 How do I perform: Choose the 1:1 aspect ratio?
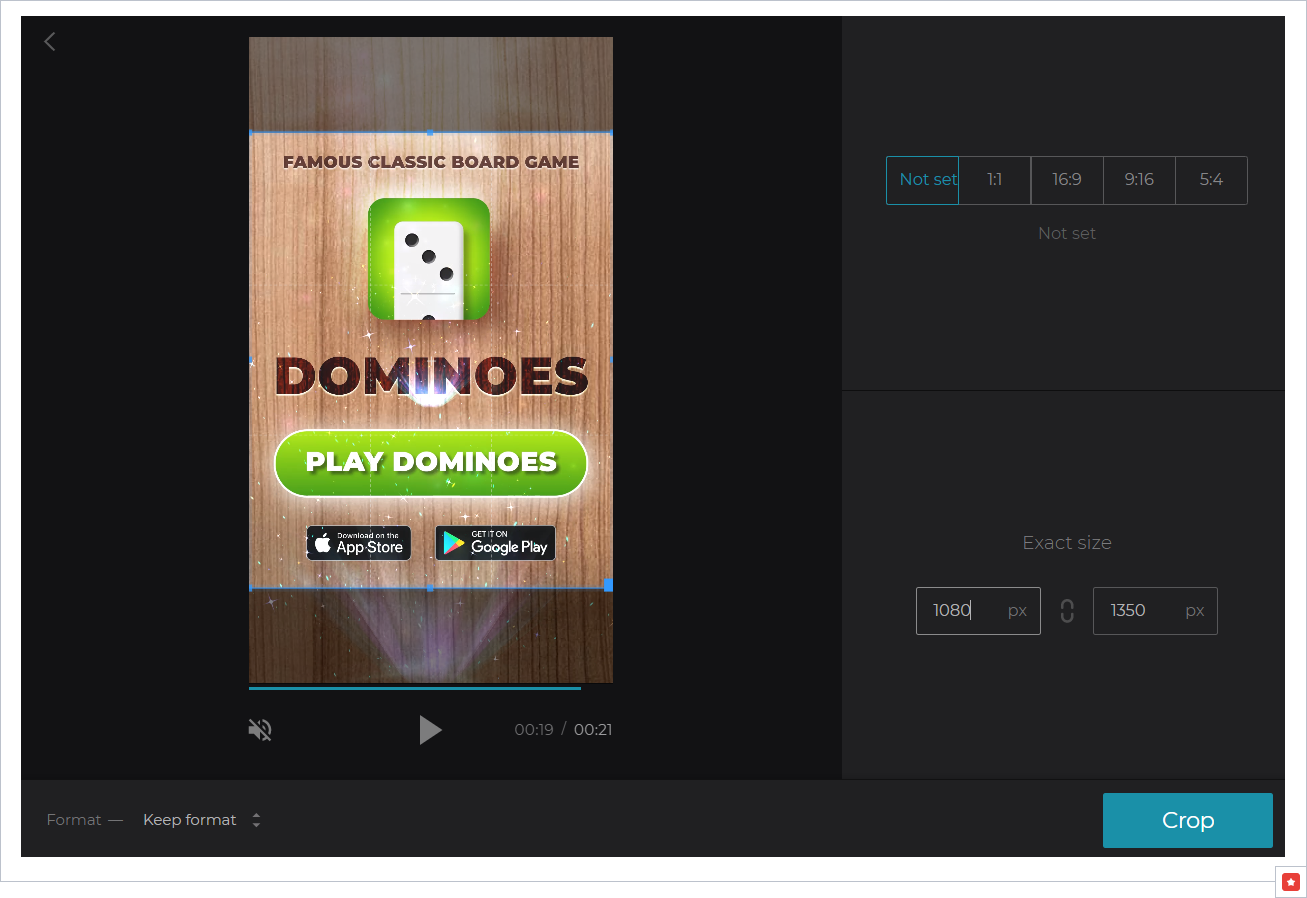tap(994, 180)
